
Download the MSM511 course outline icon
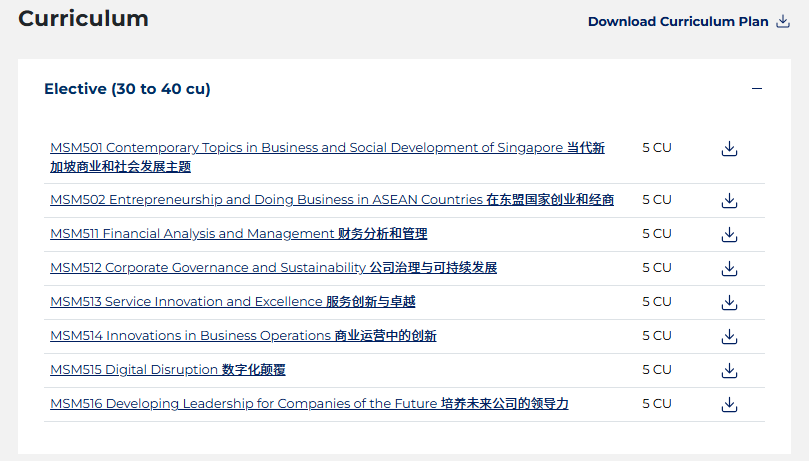tap(729, 234)
